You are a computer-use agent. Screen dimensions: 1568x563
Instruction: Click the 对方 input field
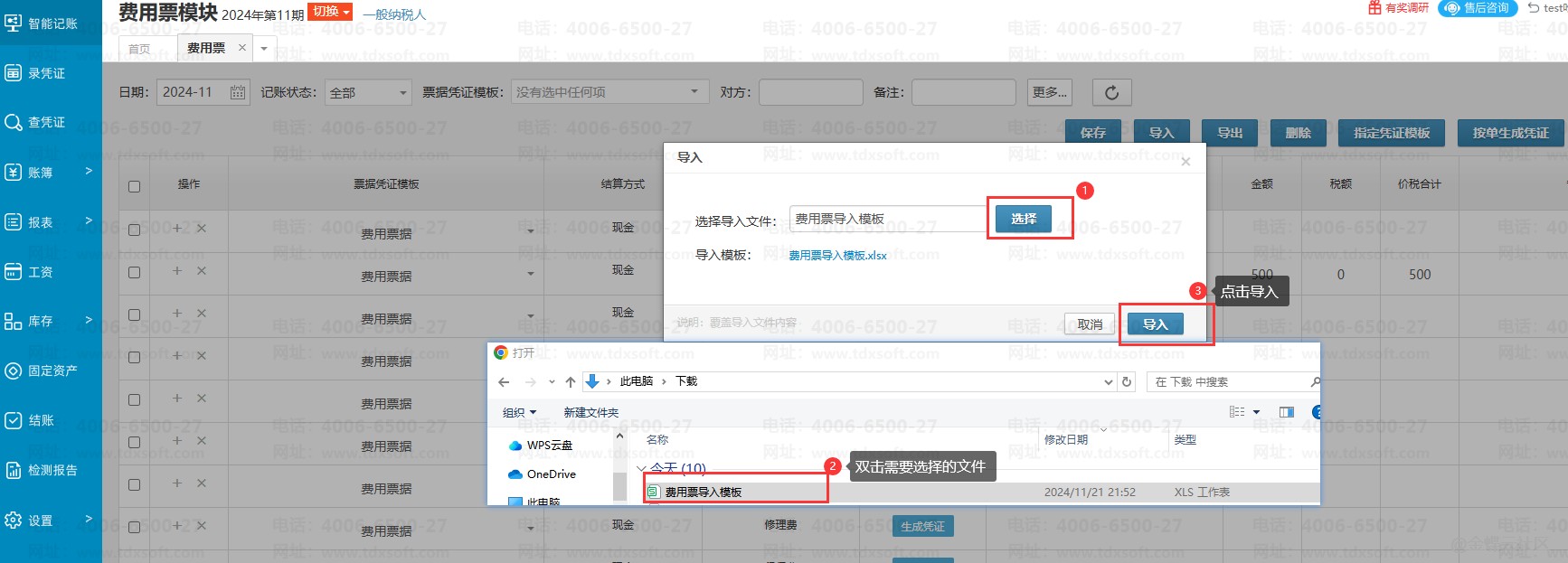pos(810,92)
